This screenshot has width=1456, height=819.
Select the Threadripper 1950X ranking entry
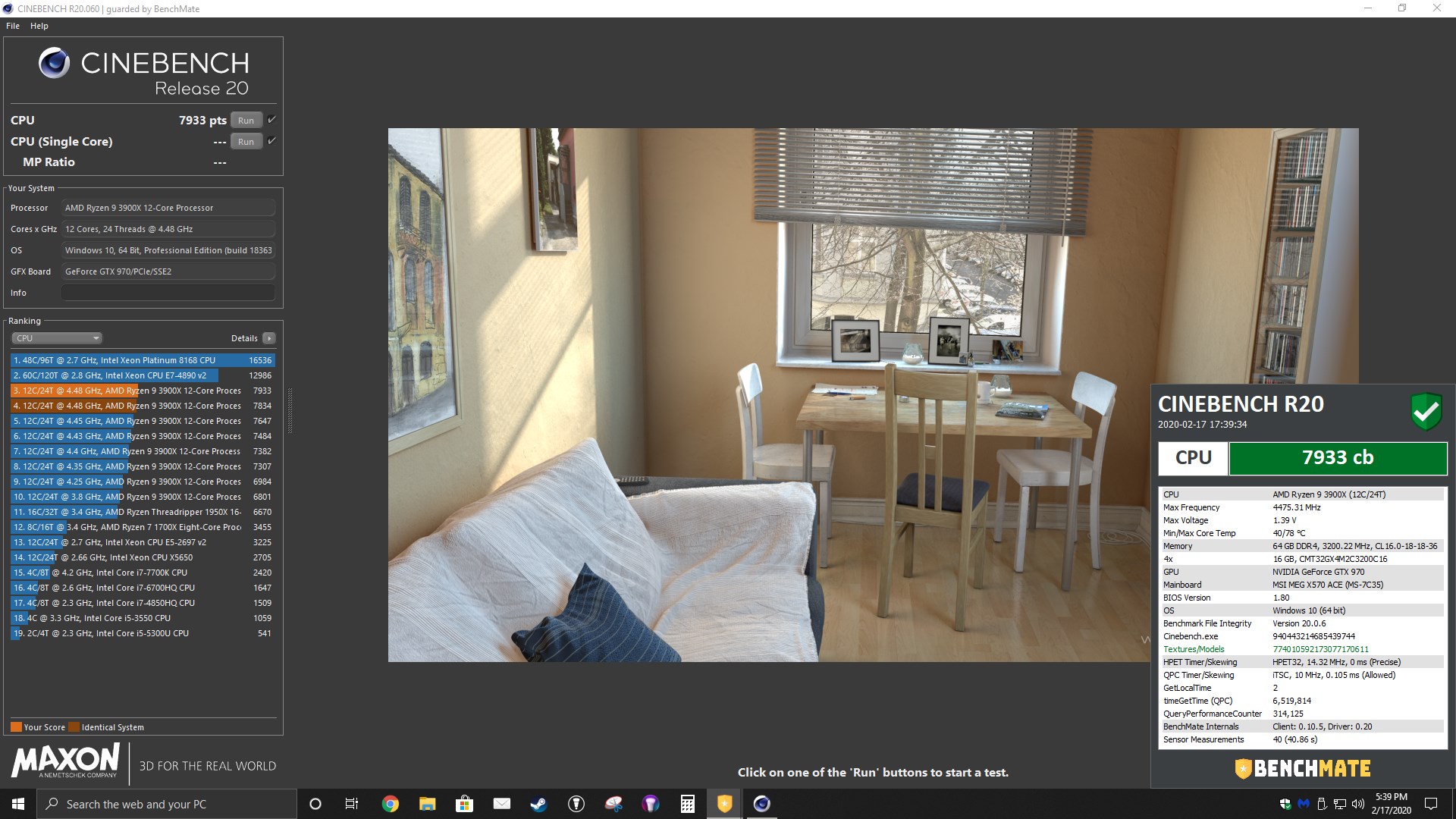(x=143, y=512)
